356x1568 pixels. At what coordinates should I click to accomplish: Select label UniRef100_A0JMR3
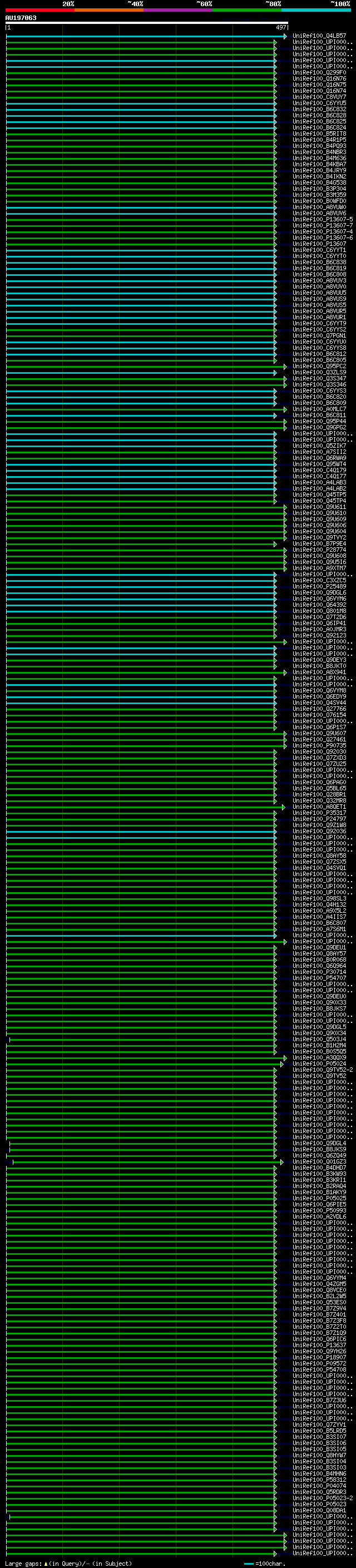coord(319,630)
